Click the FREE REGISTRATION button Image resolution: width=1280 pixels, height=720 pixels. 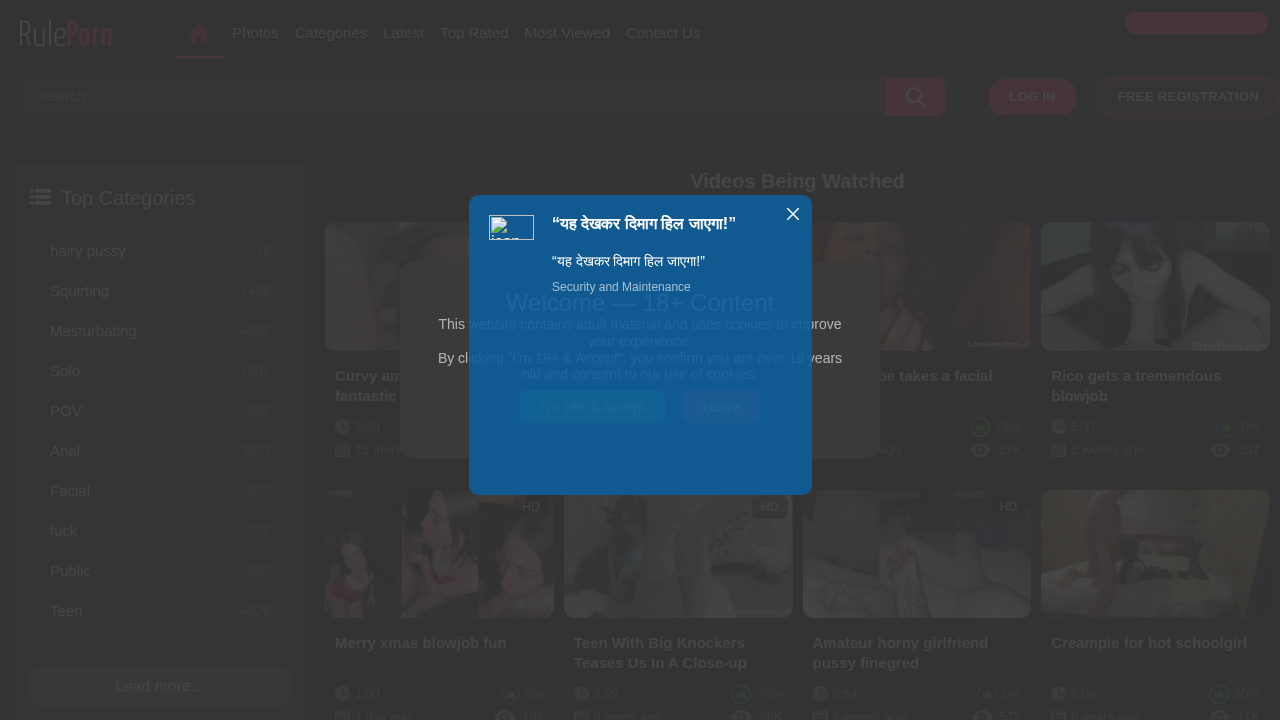[x=1188, y=97]
